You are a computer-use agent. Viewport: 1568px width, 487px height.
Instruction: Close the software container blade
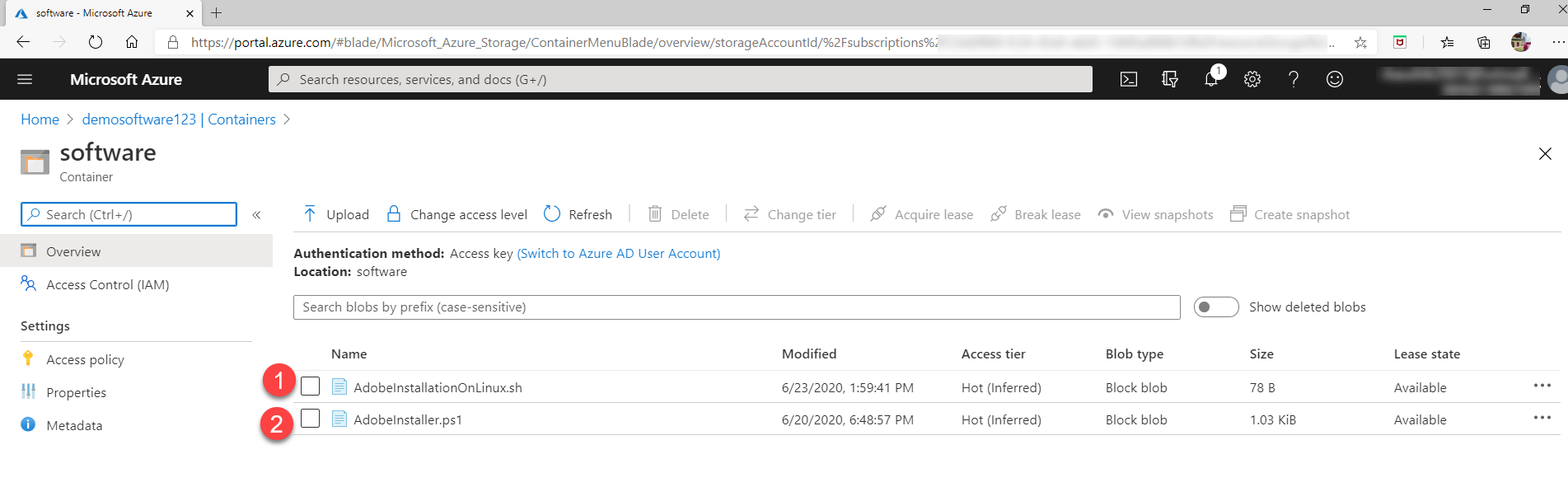coord(1545,154)
